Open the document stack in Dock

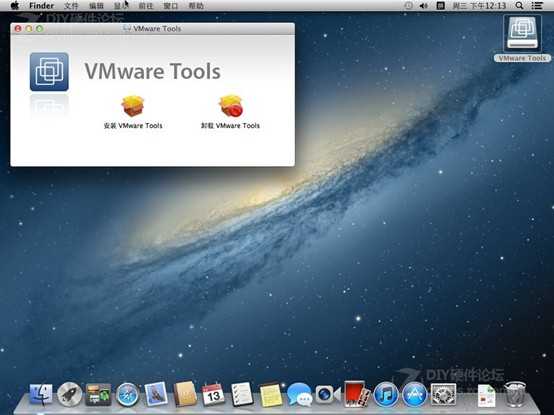pos(487,396)
